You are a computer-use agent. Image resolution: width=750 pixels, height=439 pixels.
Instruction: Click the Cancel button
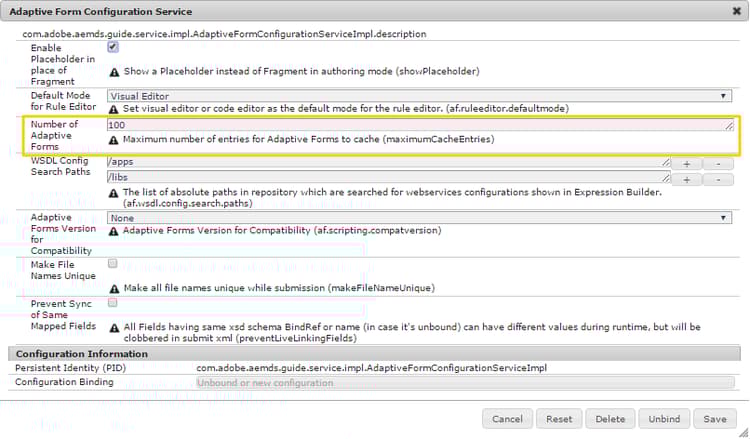coord(507,419)
